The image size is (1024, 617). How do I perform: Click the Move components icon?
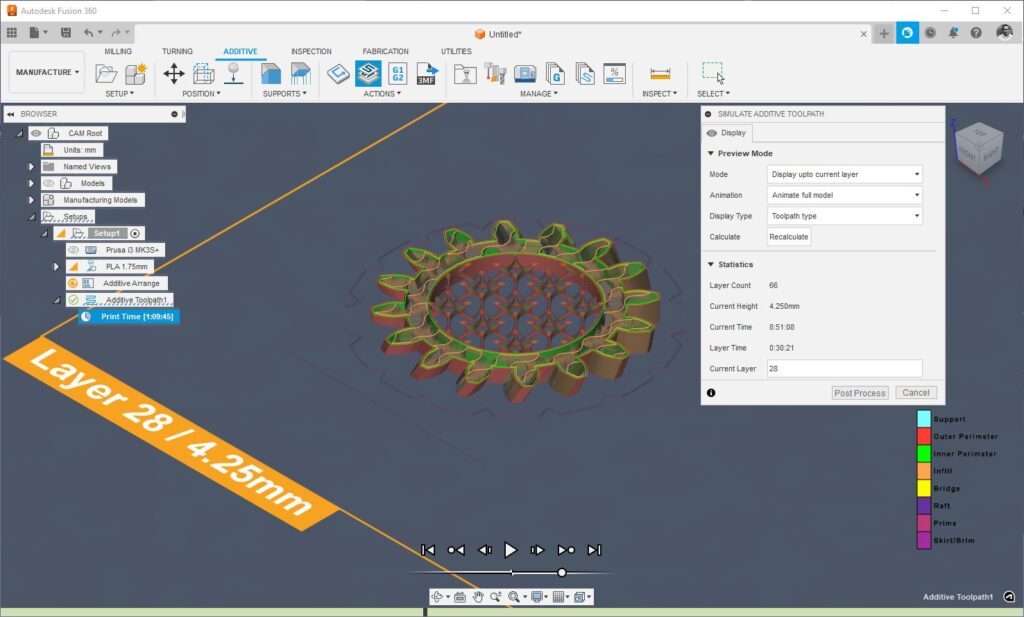tap(174, 73)
